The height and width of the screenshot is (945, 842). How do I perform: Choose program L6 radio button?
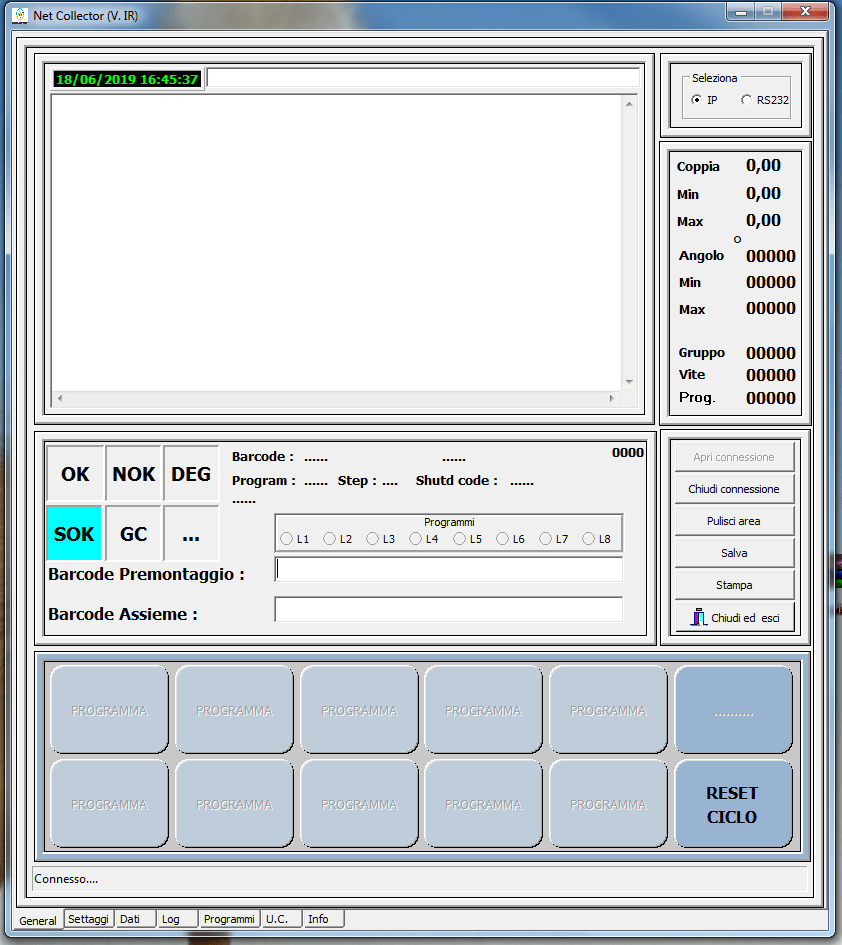click(502, 538)
